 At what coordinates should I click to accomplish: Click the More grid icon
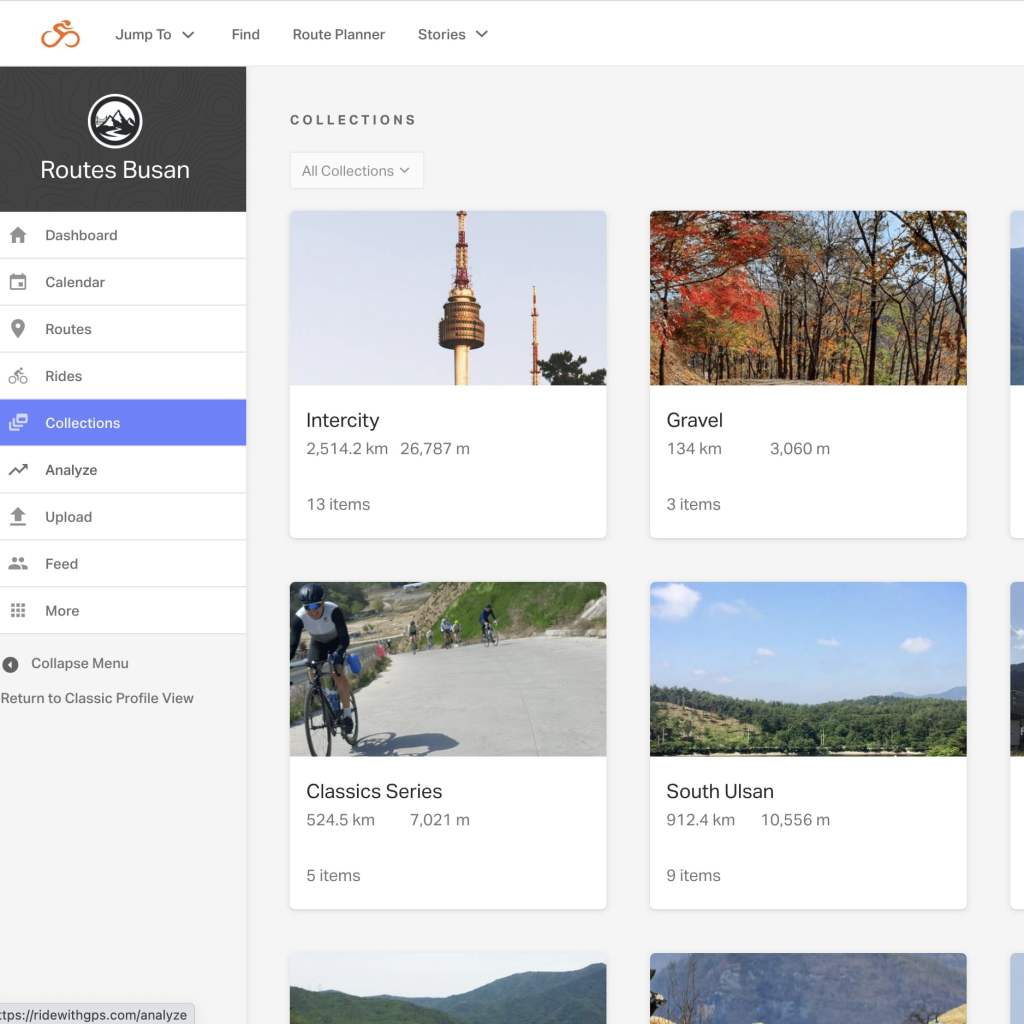coord(18,611)
